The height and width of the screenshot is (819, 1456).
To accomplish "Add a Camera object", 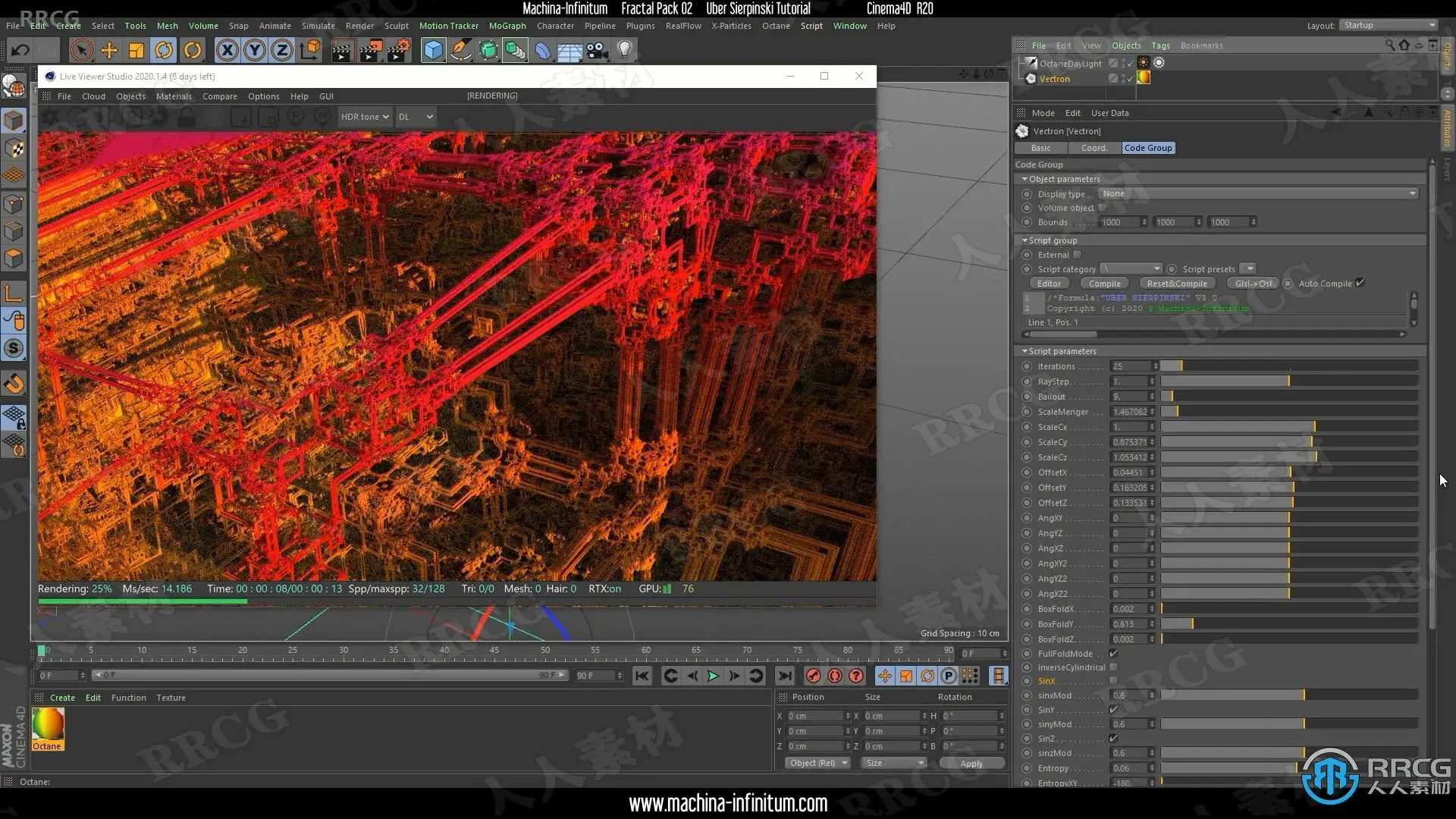I will click(x=598, y=51).
